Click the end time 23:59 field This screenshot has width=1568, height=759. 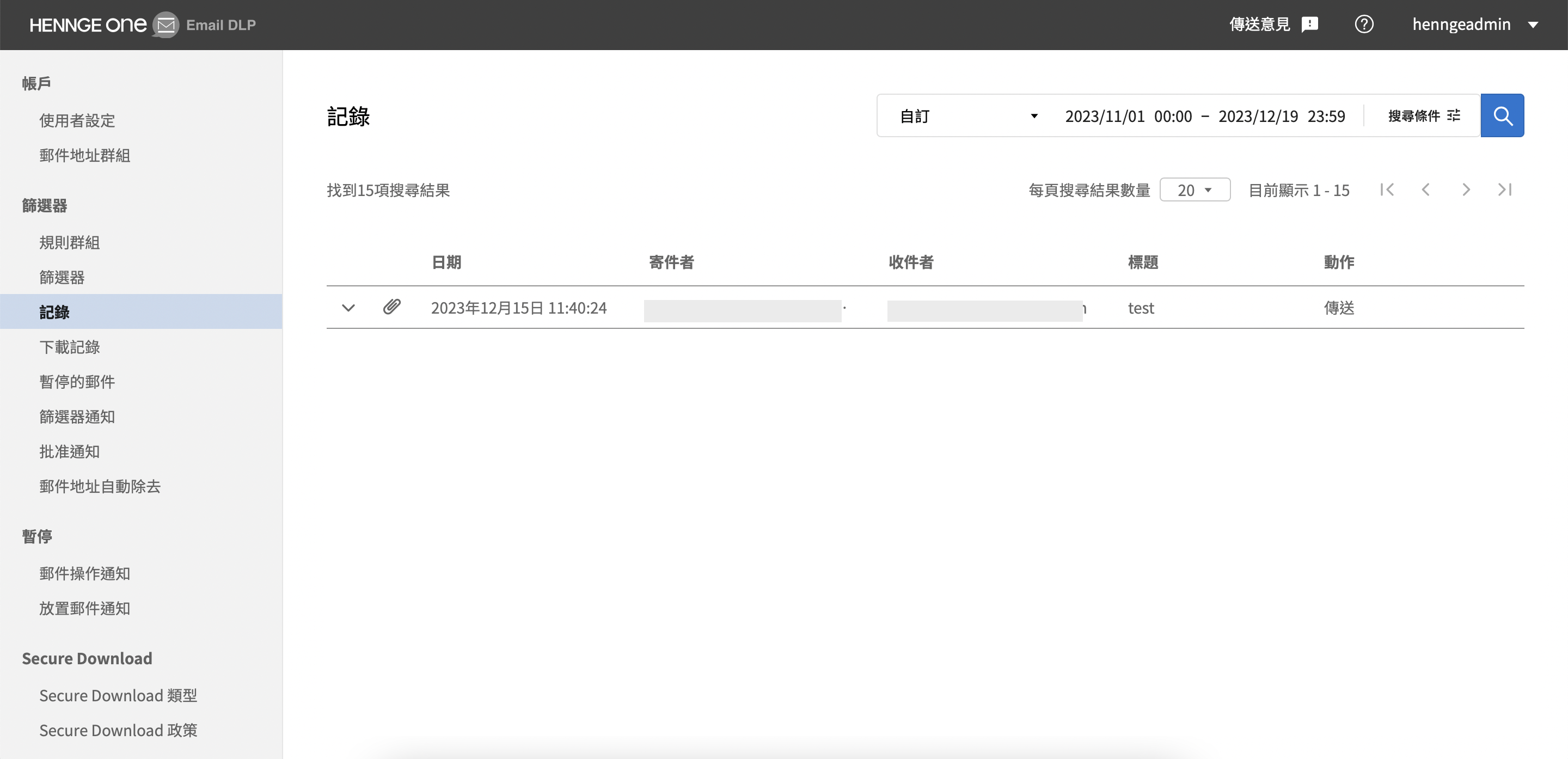[1326, 117]
